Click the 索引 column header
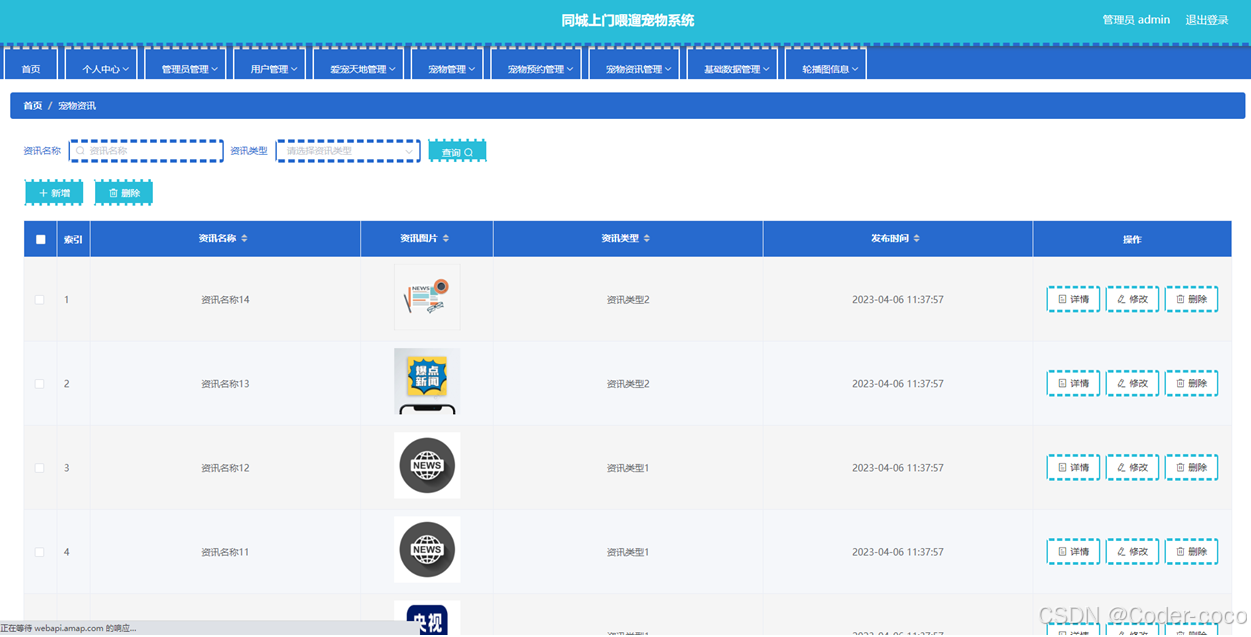This screenshot has height=637, width=1251. 74,239
